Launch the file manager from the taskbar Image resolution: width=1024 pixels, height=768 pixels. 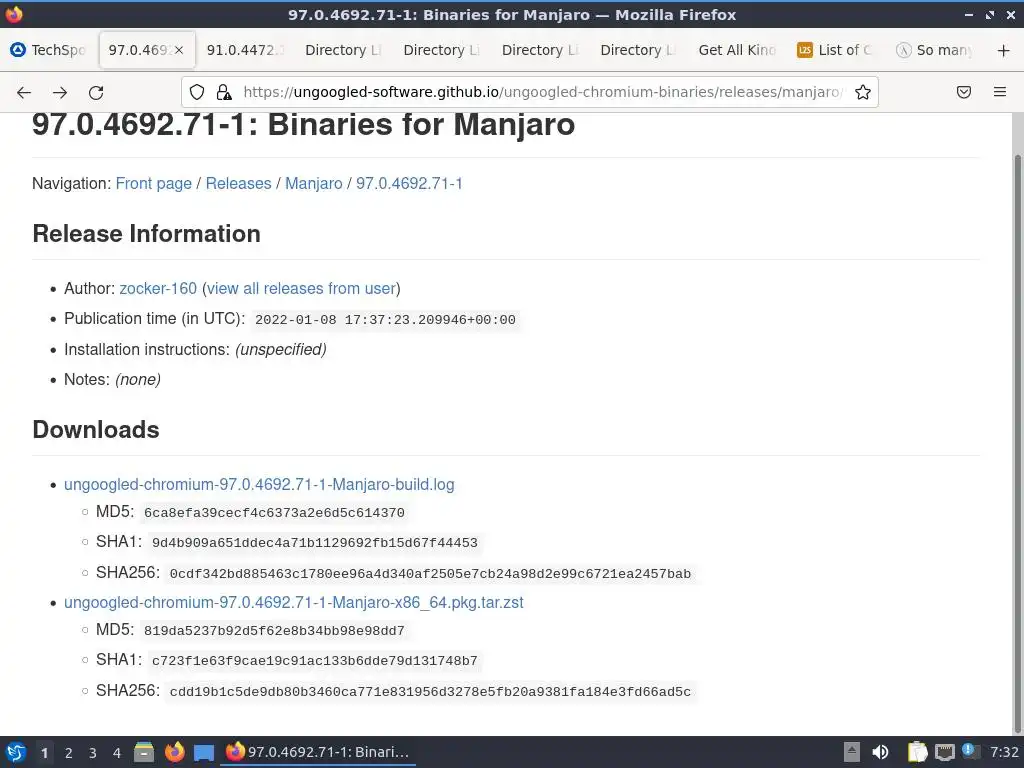pos(144,752)
